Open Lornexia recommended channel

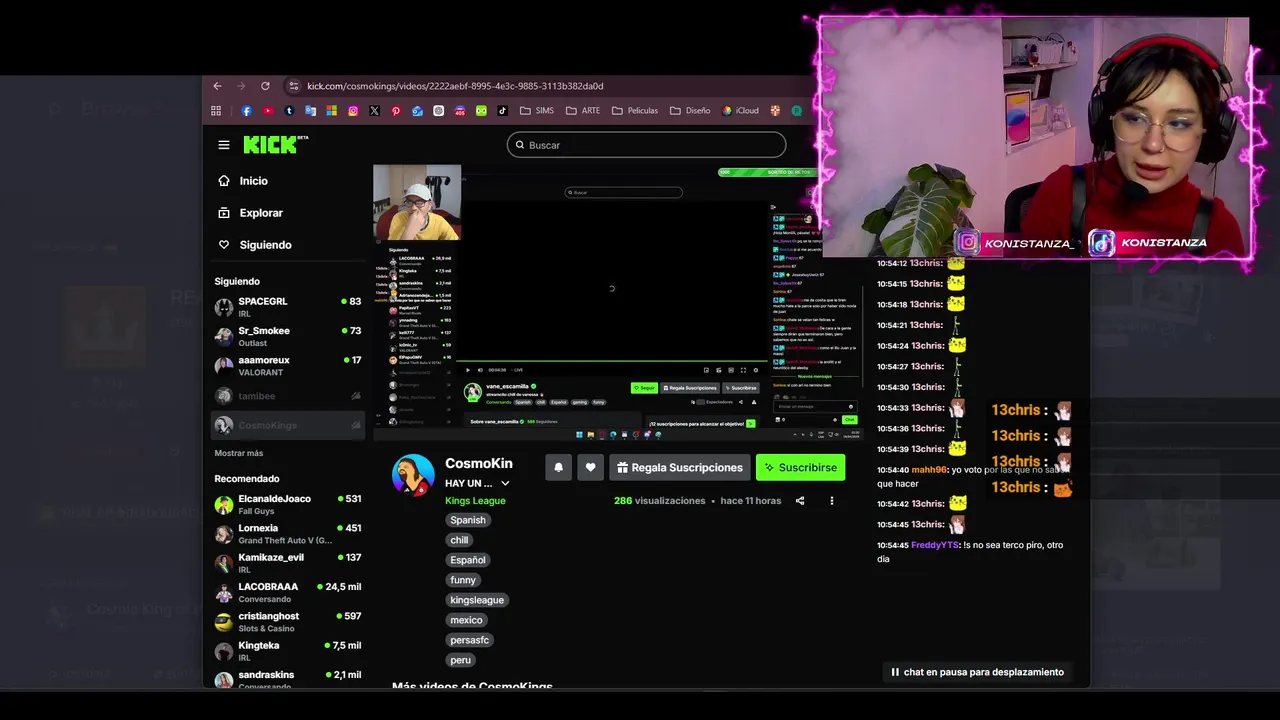coord(288,534)
